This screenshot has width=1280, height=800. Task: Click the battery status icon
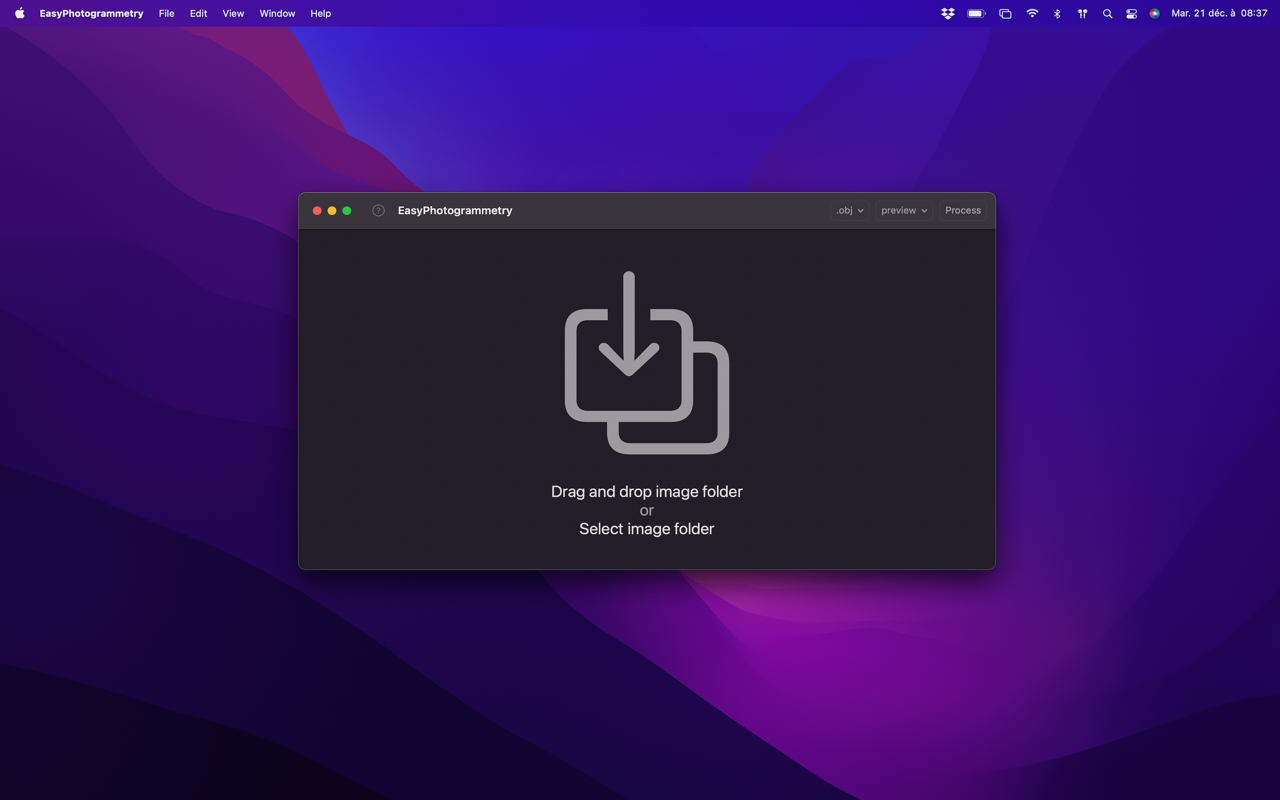[976, 14]
